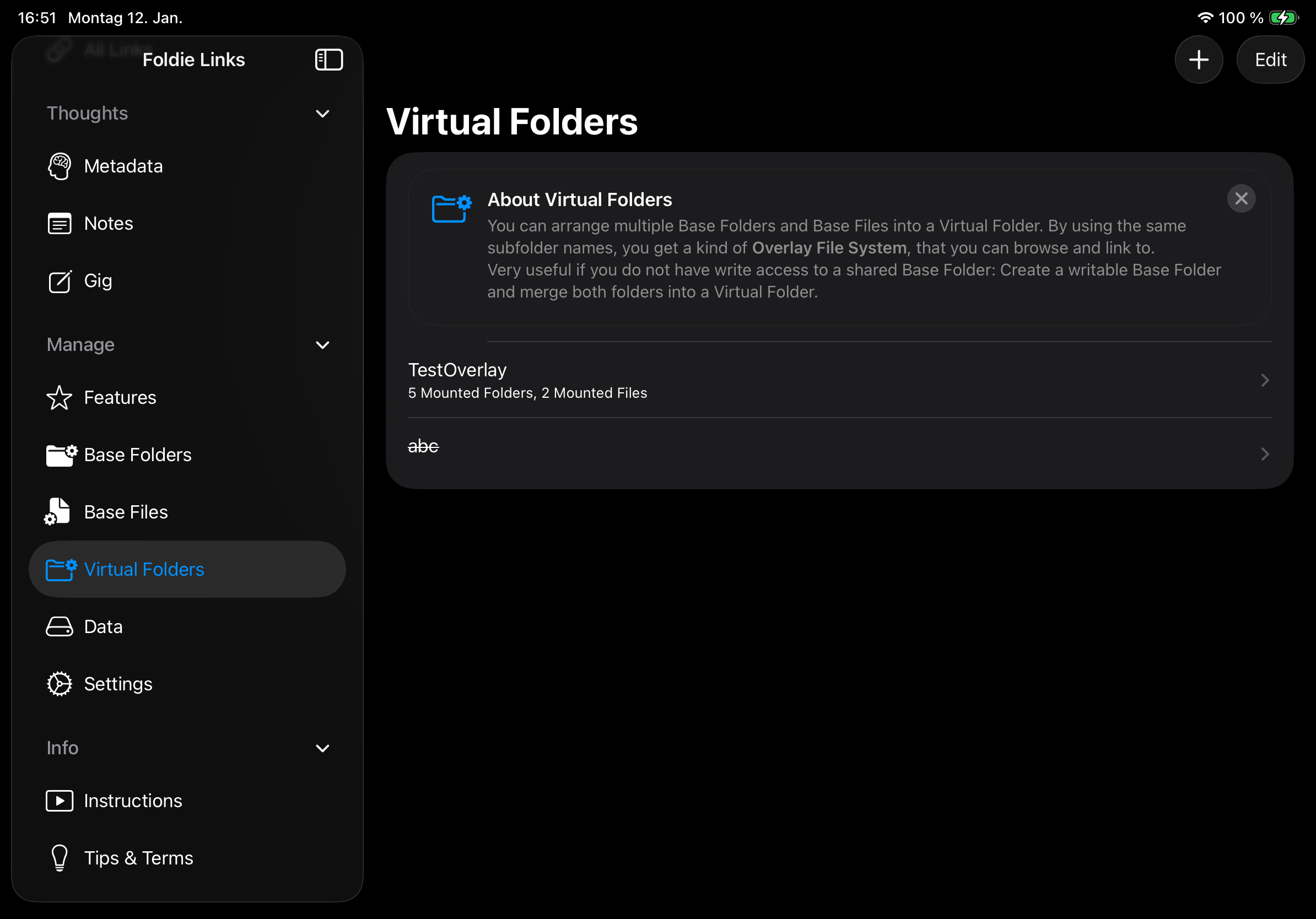Dismiss the About Virtual Folders banner
1316x919 pixels.
(1242, 198)
